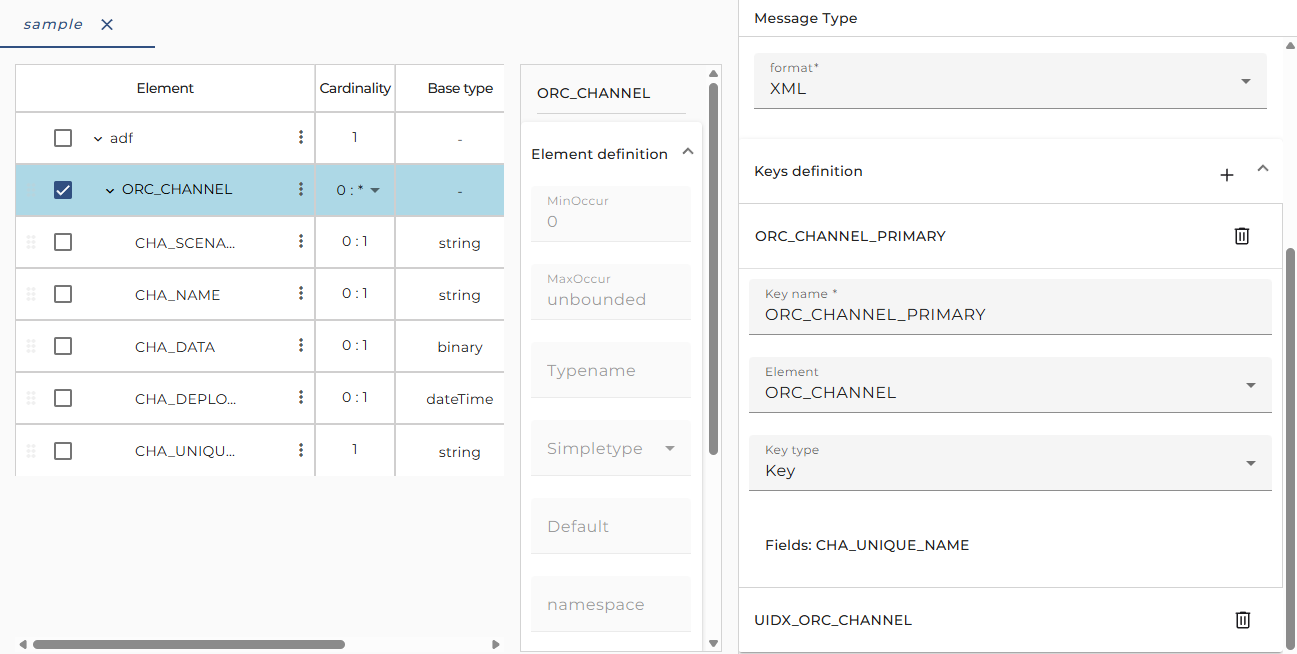Click the Element column header

click(165, 88)
